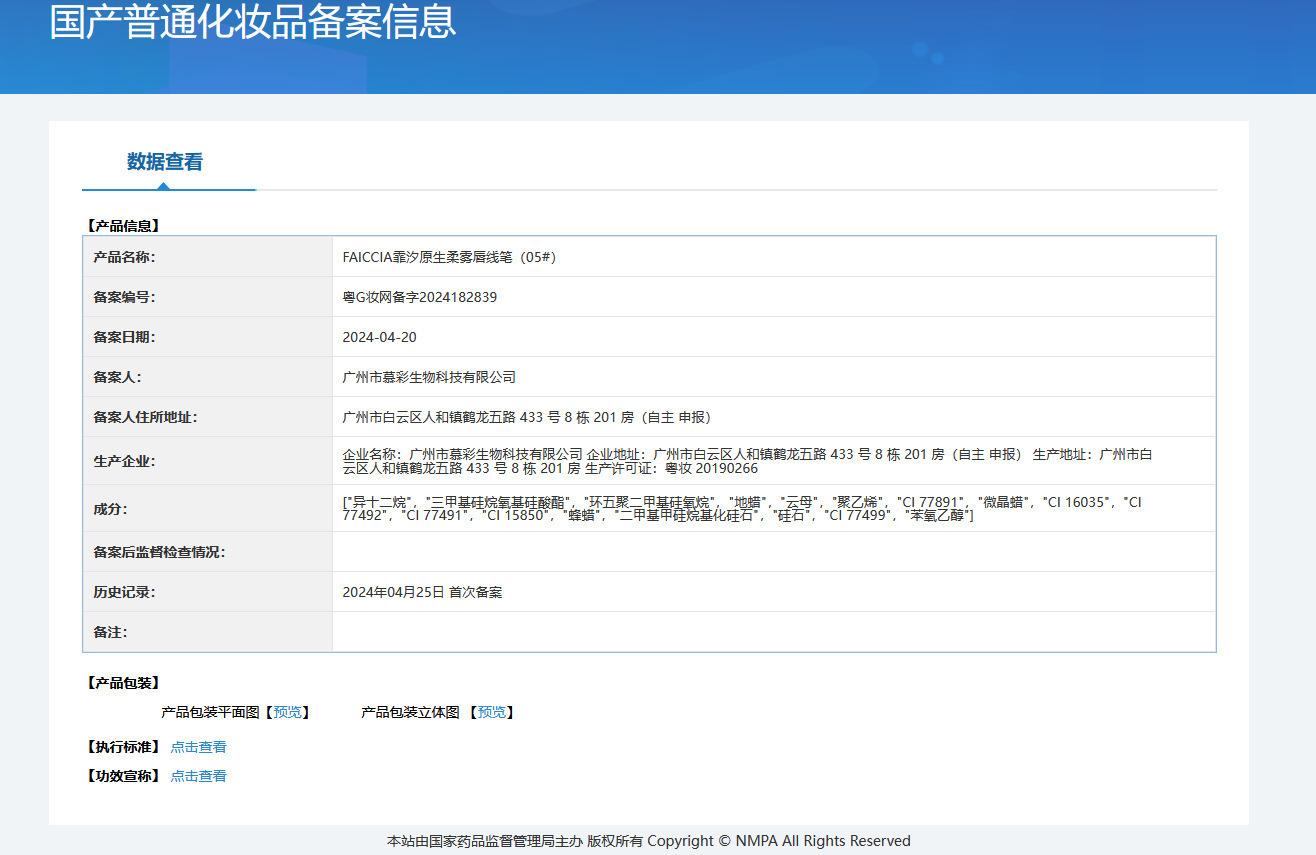Screen dimensions: 1316x855
Task: Click the 备案人 company name cell
Action: (774, 377)
